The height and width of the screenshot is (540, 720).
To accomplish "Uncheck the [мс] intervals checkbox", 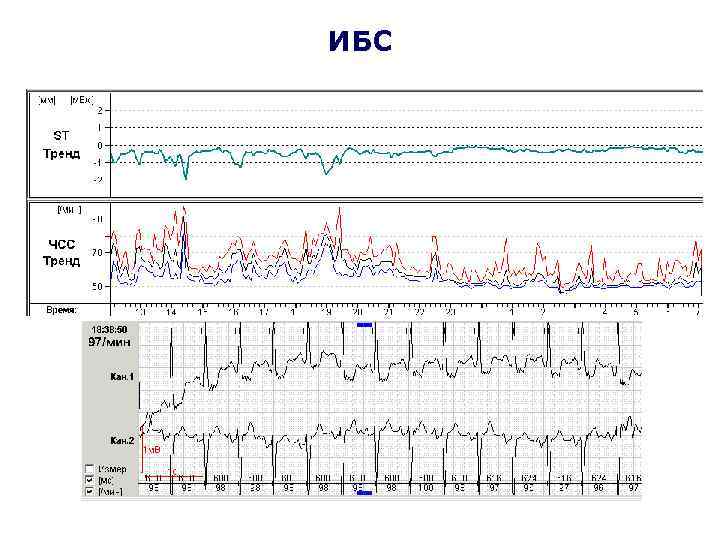I will pos(90,480).
